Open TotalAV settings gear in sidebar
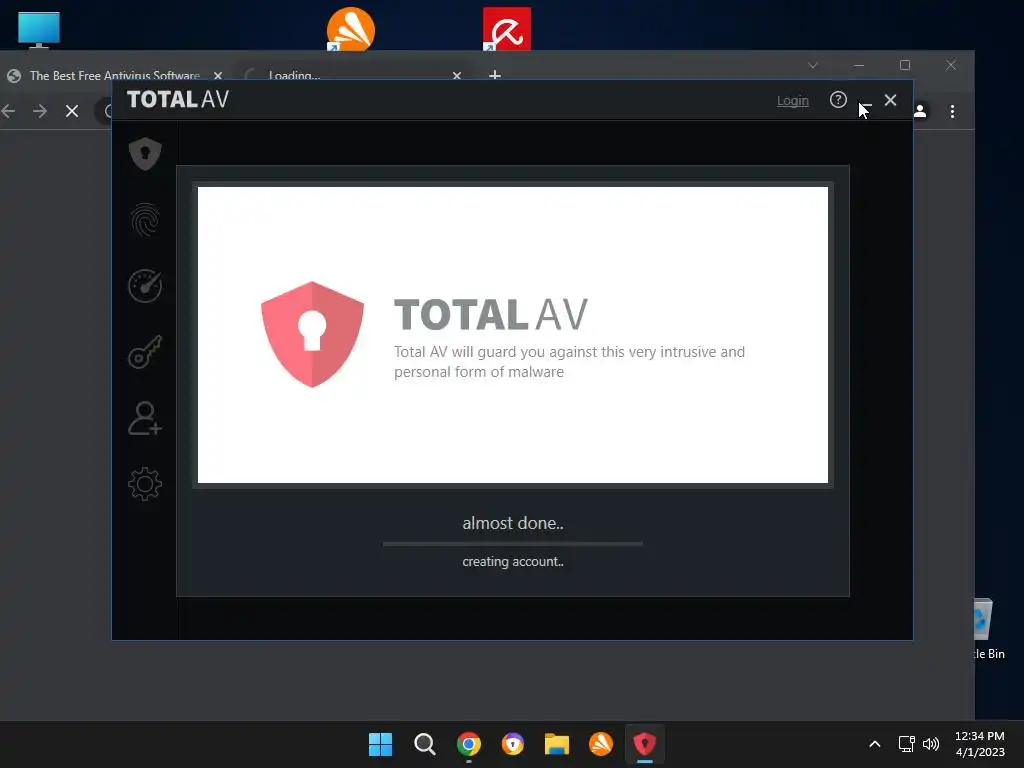Viewport: 1024px width, 768px height. (x=145, y=484)
